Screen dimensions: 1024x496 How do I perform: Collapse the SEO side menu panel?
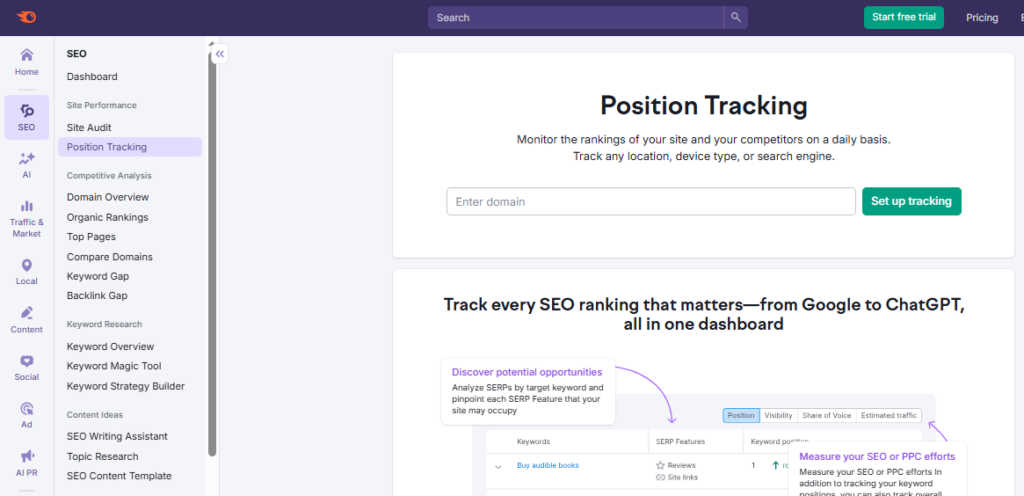(x=219, y=55)
